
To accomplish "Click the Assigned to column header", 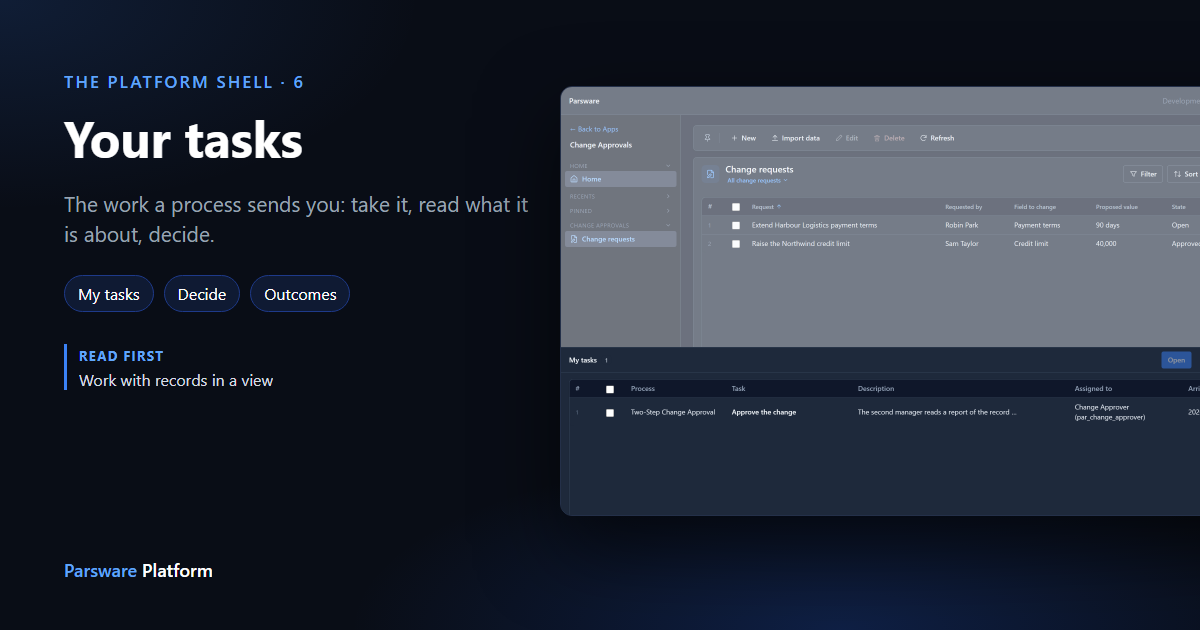I will click(1093, 389).
